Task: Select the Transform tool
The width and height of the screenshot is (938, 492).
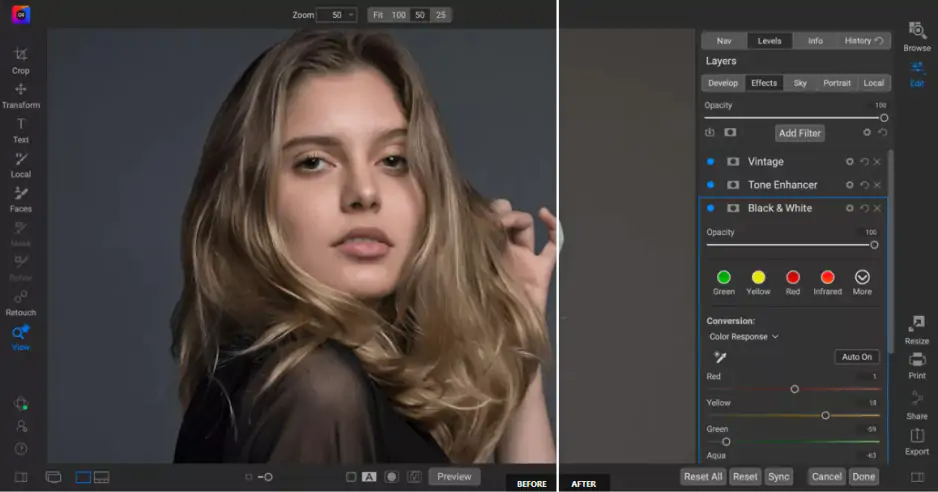Action: pos(21,90)
